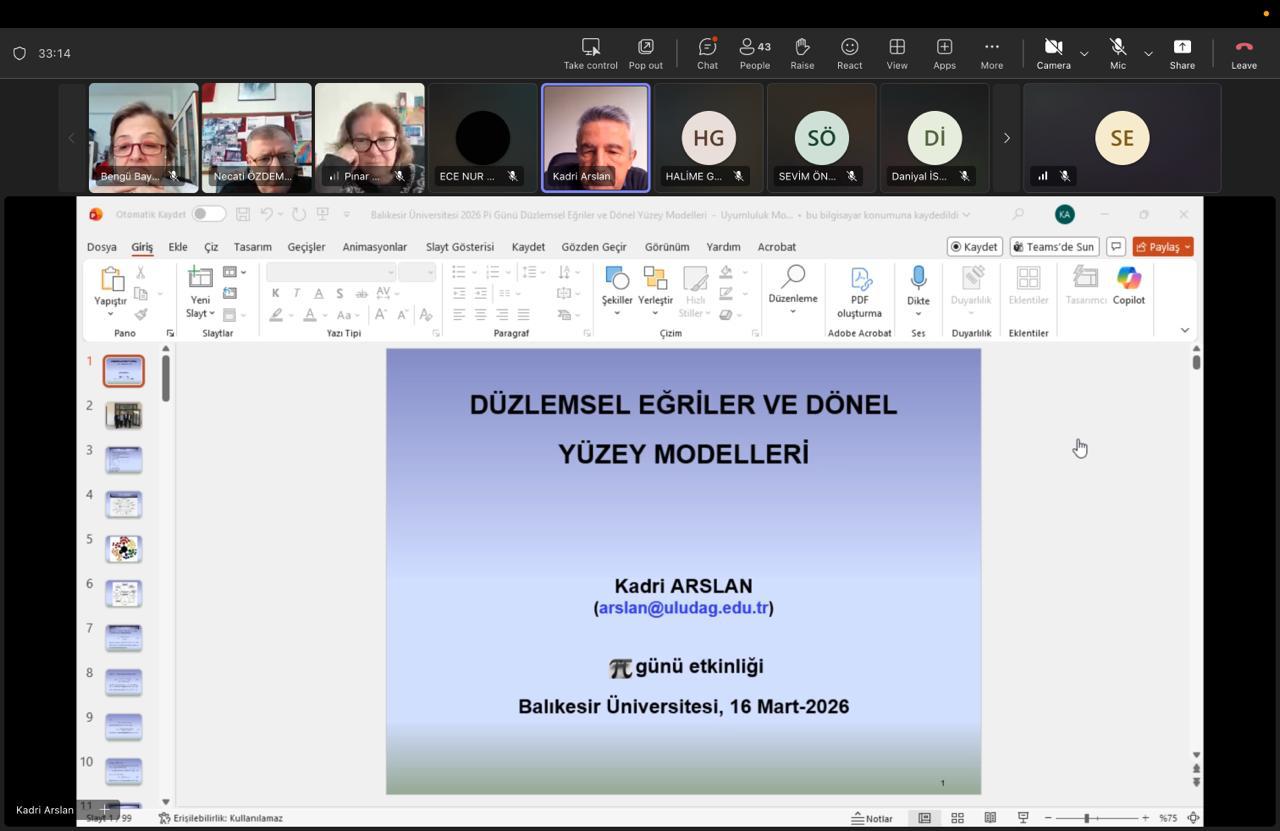
Task: Click the search icon in PowerPoint title bar
Action: pyautogui.click(x=1018, y=214)
